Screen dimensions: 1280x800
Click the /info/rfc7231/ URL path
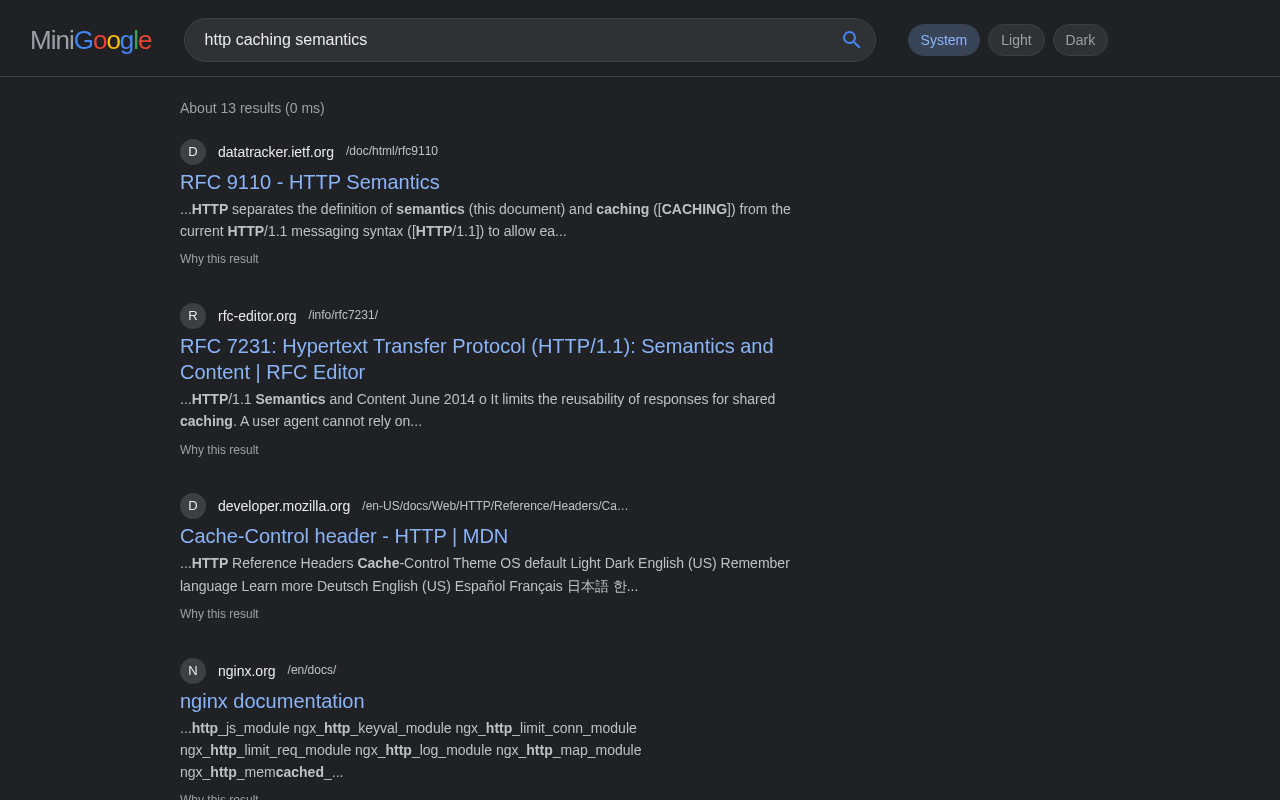pyautogui.click(x=343, y=315)
